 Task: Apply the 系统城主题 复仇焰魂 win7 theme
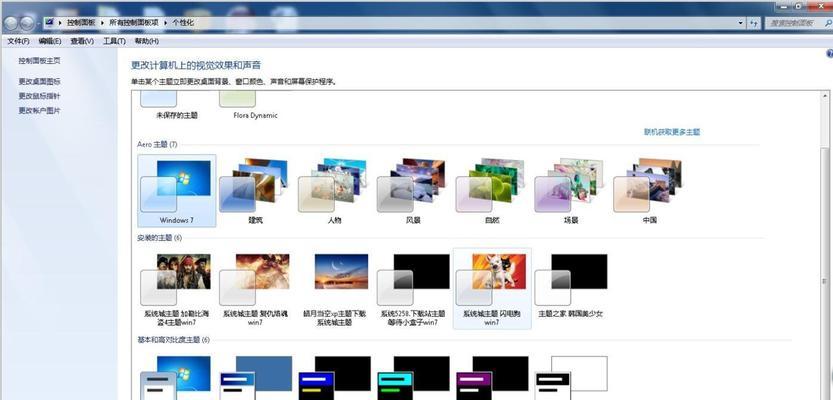pyautogui.click(x=255, y=289)
